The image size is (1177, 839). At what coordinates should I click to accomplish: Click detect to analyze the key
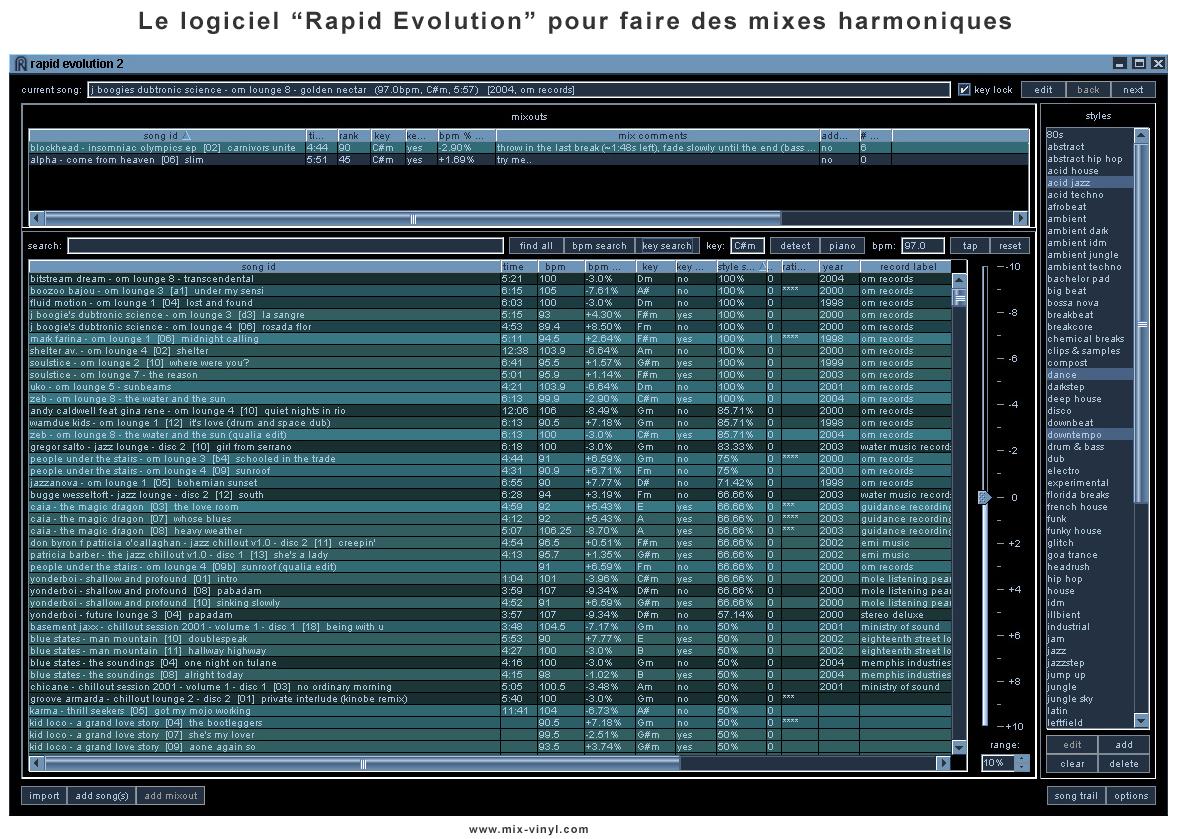tap(795, 245)
